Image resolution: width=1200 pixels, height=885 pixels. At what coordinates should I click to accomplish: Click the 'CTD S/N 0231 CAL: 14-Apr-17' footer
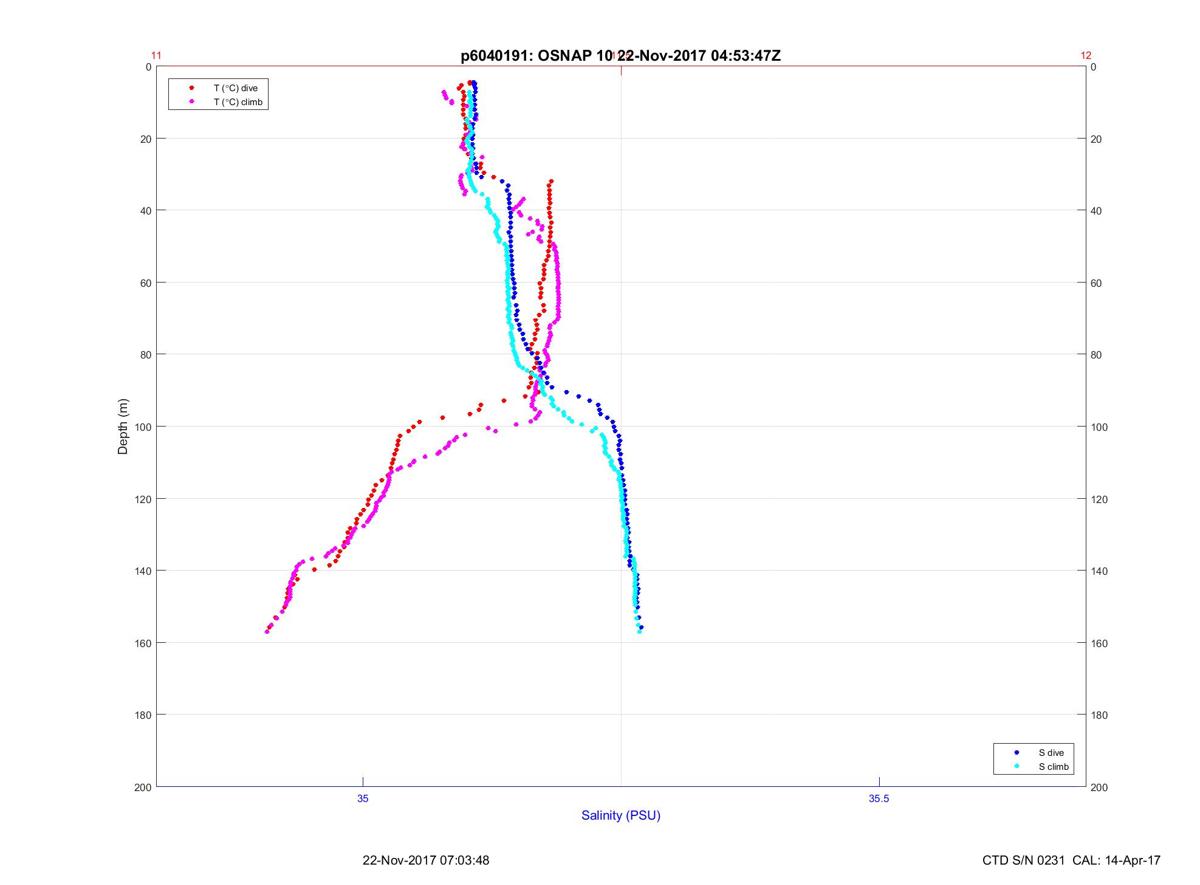[1072, 860]
